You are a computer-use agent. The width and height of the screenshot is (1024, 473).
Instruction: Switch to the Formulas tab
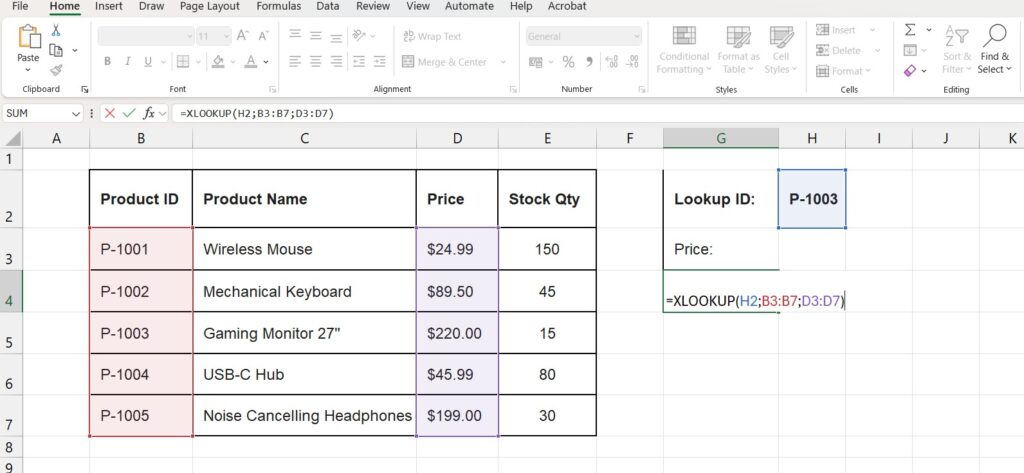coord(278,6)
